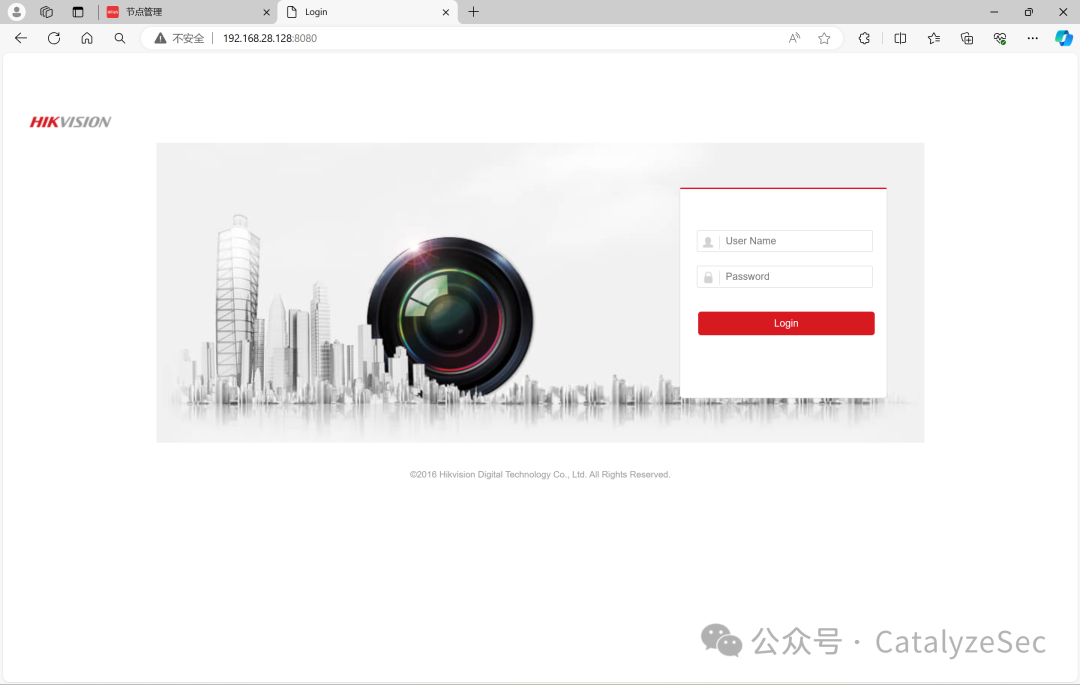Screen dimensions: 1080x685
Task: Open the Copilot sidebar icon
Action: [x=1063, y=39]
